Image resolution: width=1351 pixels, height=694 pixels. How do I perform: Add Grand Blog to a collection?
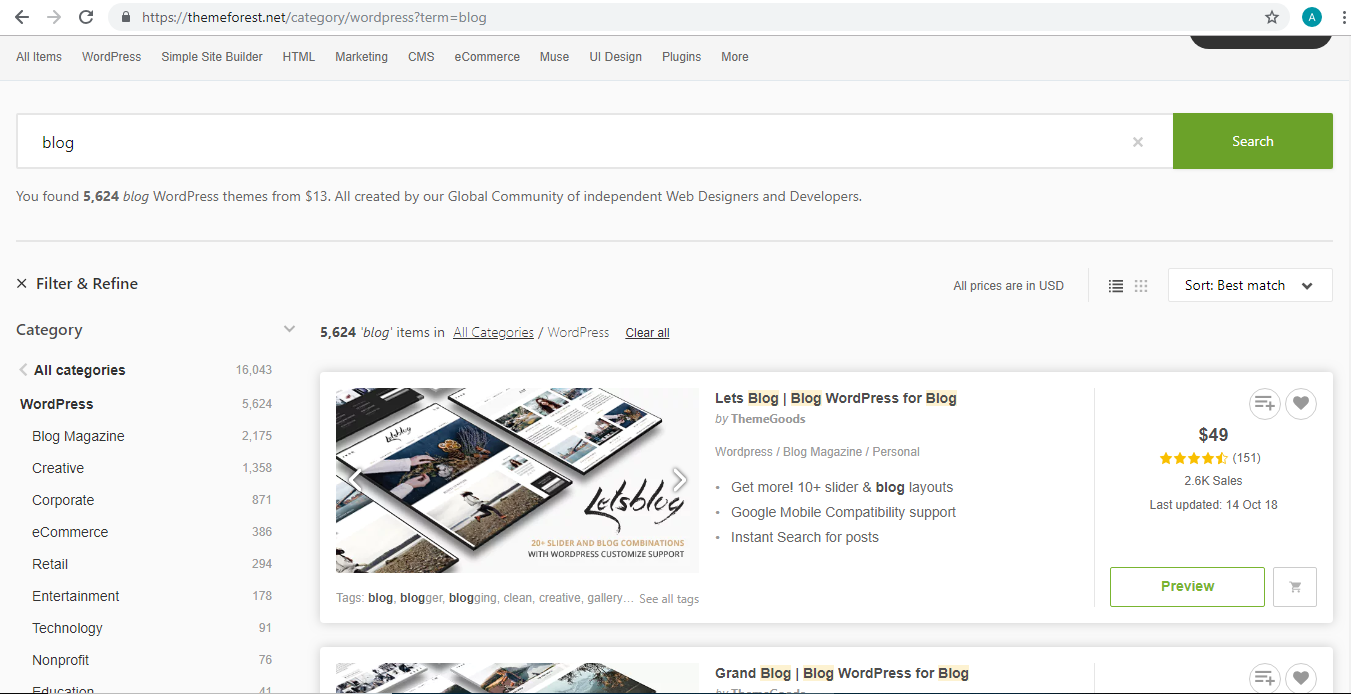click(x=1265, y=678)
